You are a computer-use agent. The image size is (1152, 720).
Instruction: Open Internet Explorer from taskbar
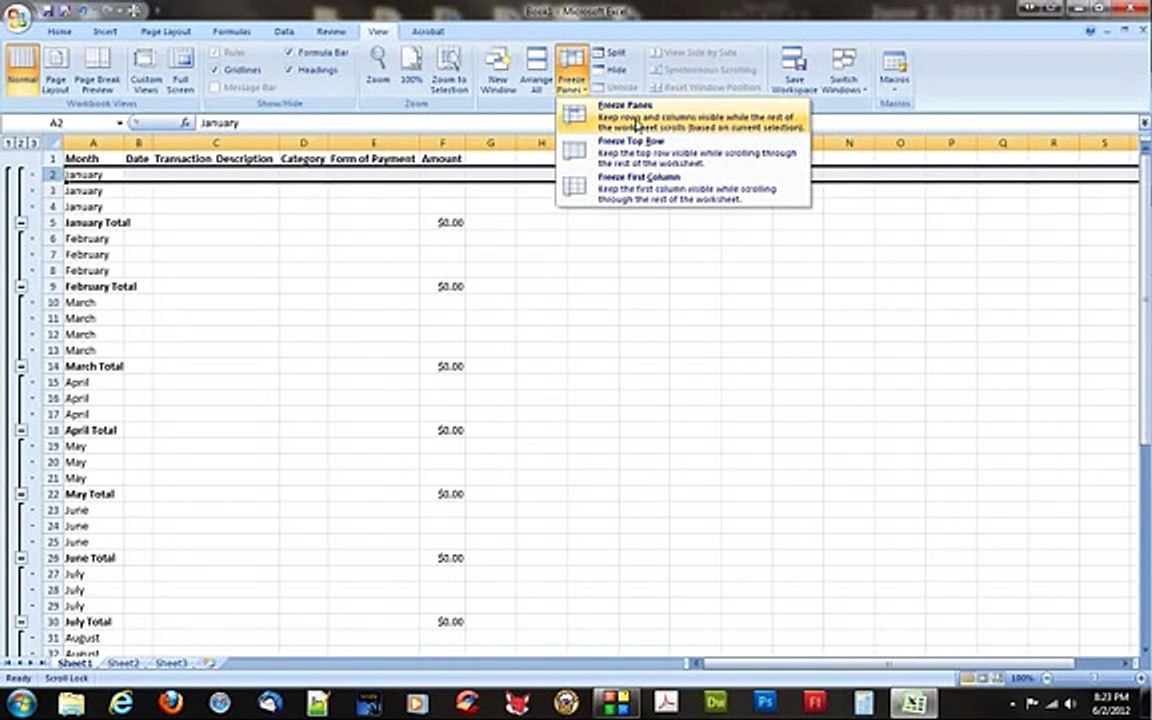click(120, 702)
